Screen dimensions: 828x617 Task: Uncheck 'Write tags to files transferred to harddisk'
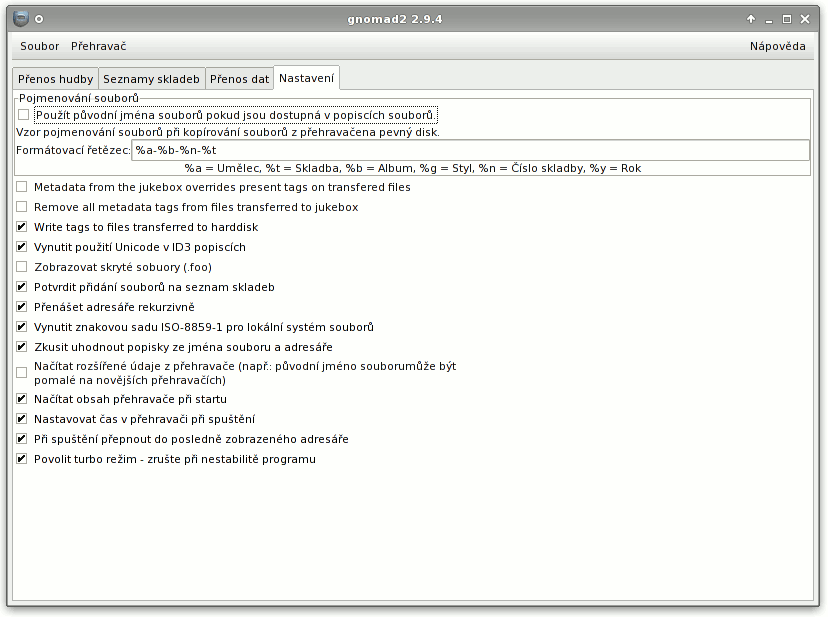coord(22,227)
